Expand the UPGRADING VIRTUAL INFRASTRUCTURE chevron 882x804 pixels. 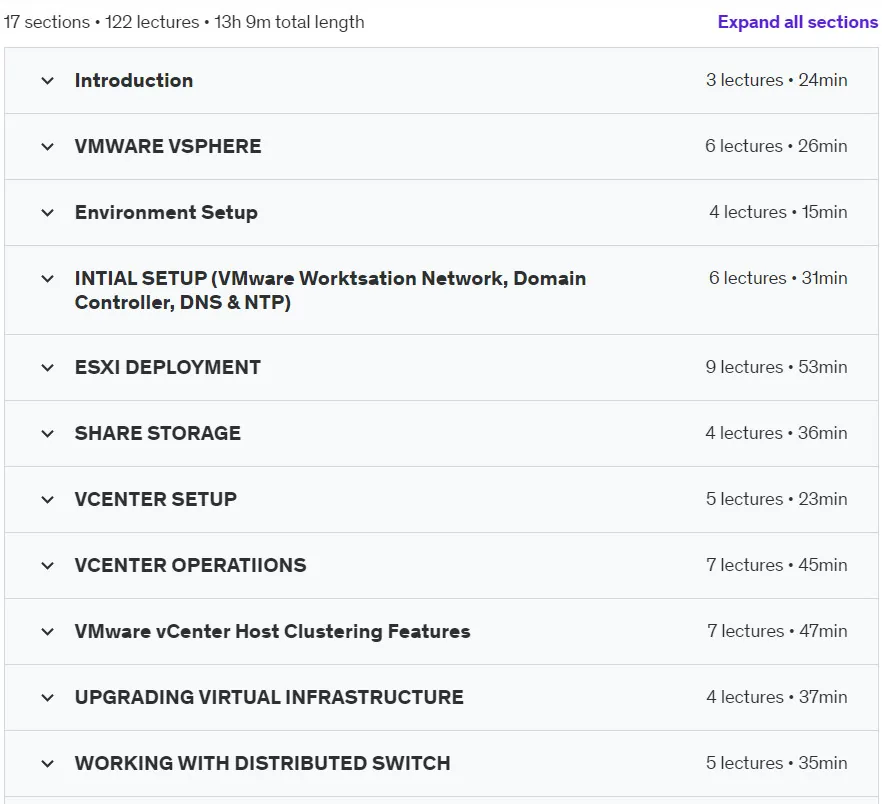point(48,698)
